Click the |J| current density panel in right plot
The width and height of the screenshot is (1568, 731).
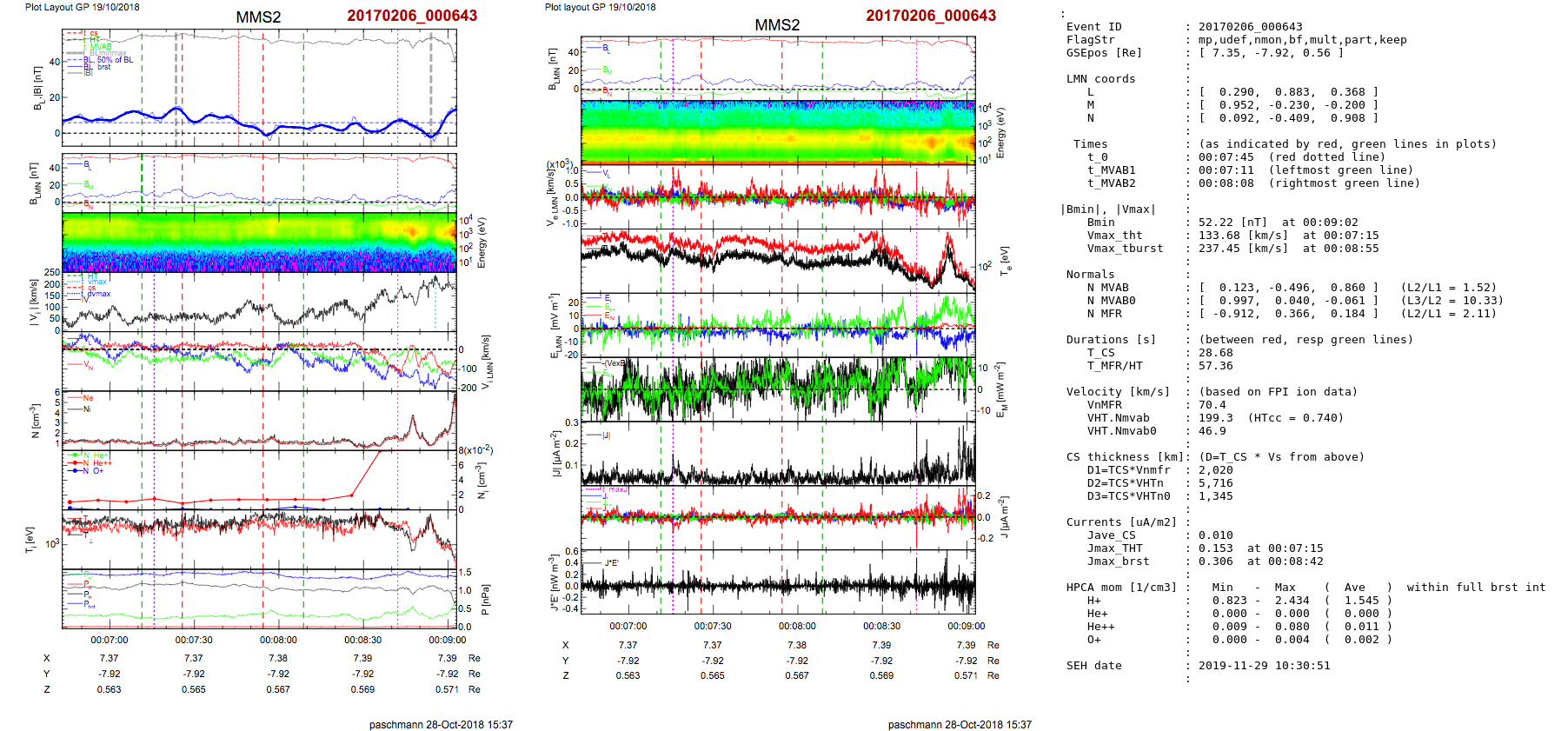tap(778, 454)
